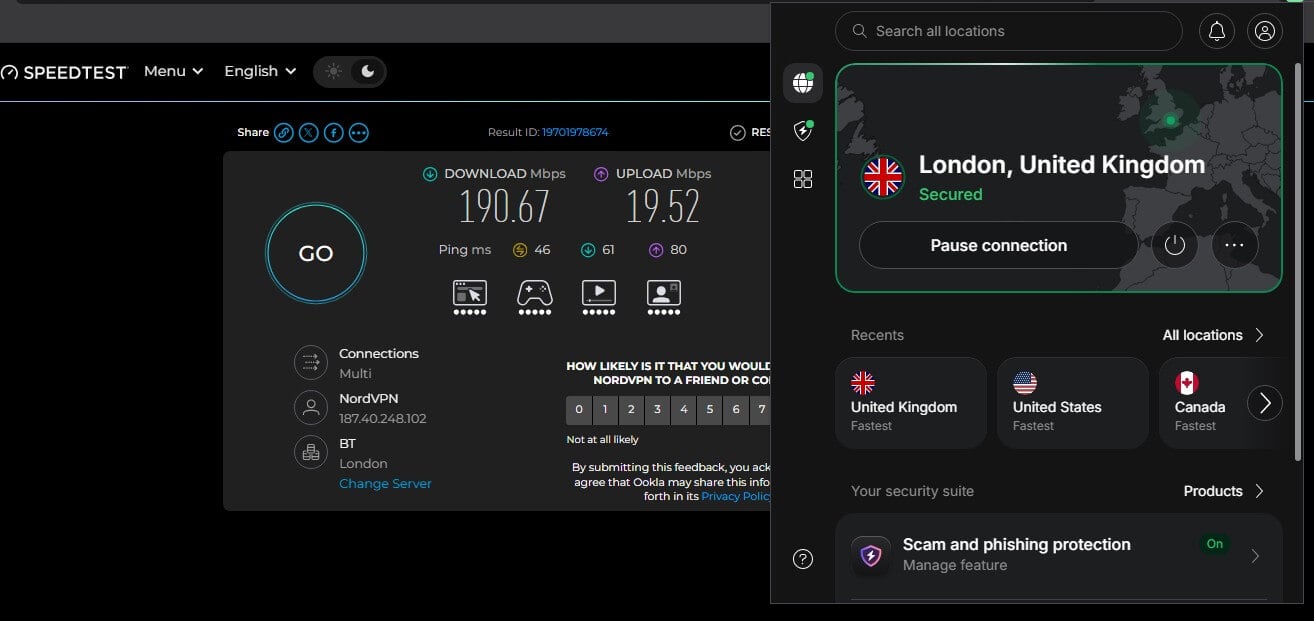
Task: Open more share options icon
Action: click(358, 132)
